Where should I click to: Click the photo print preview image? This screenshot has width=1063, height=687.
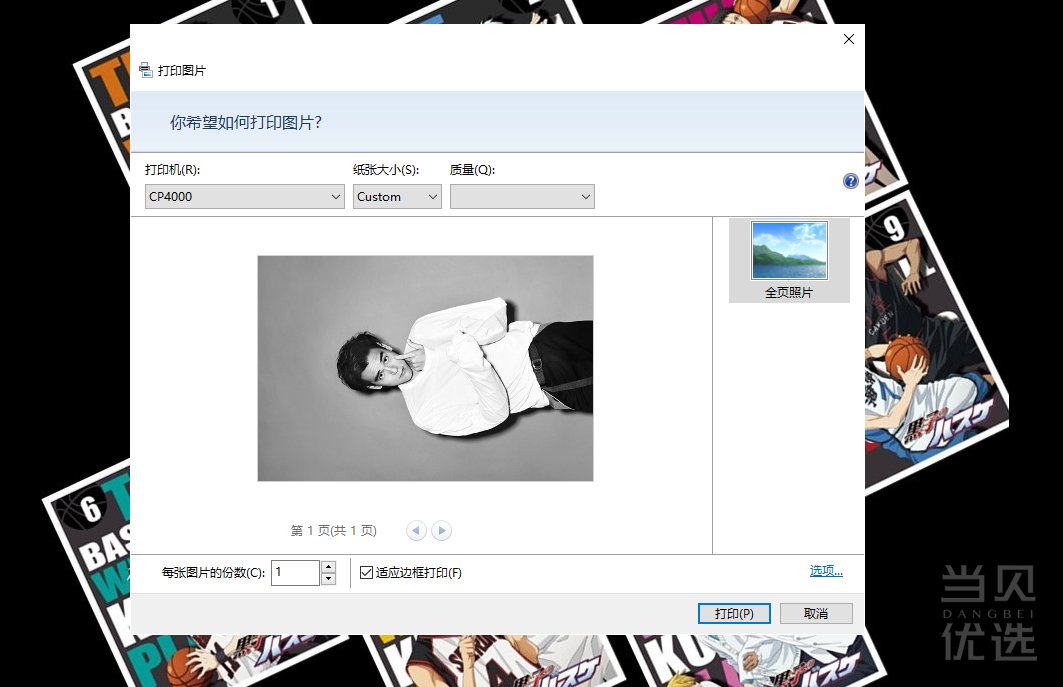[x=425, y=368]
